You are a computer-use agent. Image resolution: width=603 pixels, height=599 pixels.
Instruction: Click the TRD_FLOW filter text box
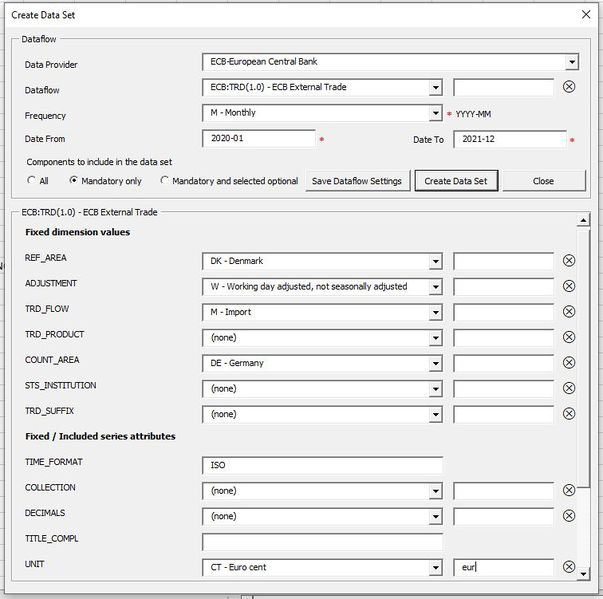503,312
